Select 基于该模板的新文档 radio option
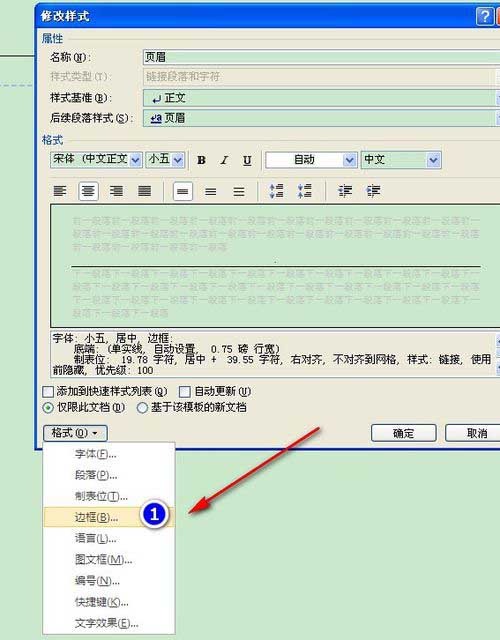 pos(142,408)
